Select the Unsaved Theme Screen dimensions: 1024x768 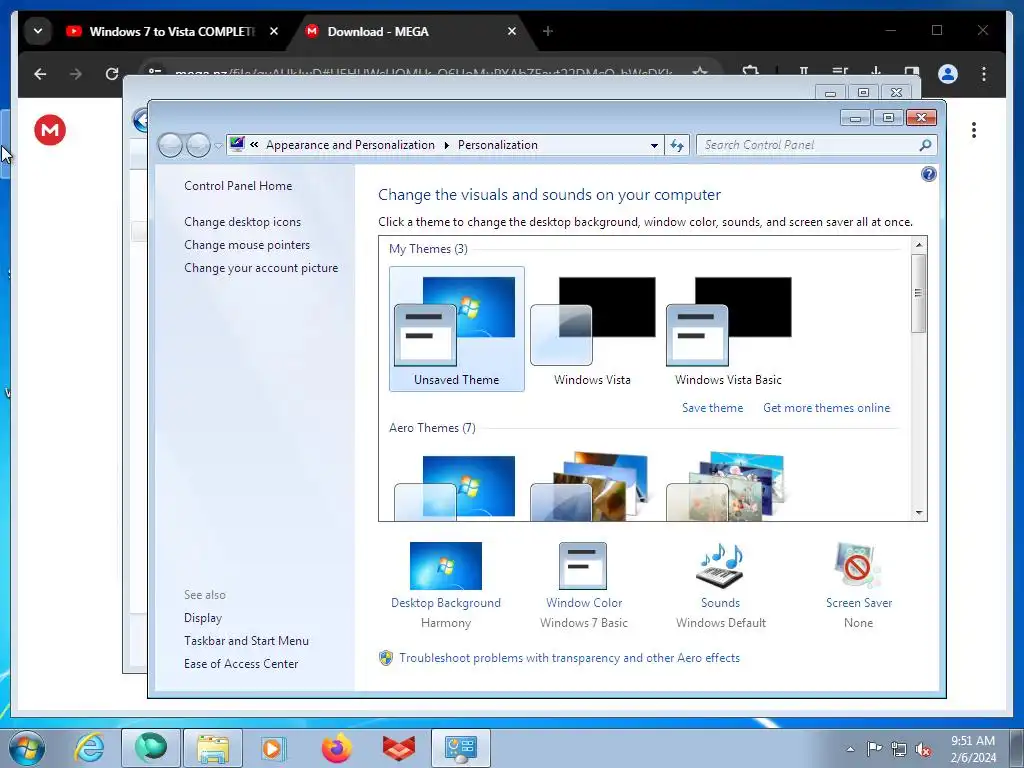[x=456, y=329]
